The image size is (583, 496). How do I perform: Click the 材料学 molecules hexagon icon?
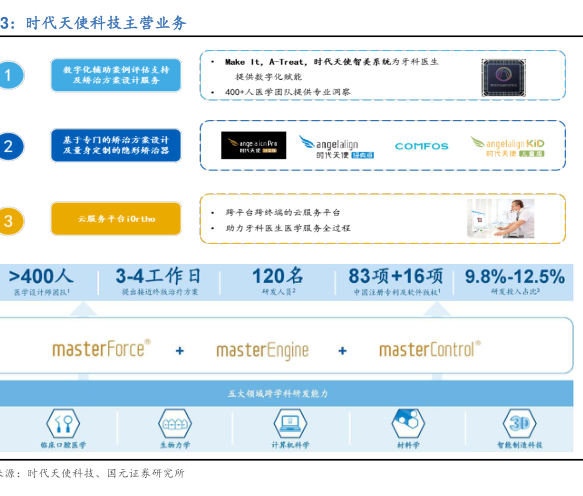(x=408, y=423)
